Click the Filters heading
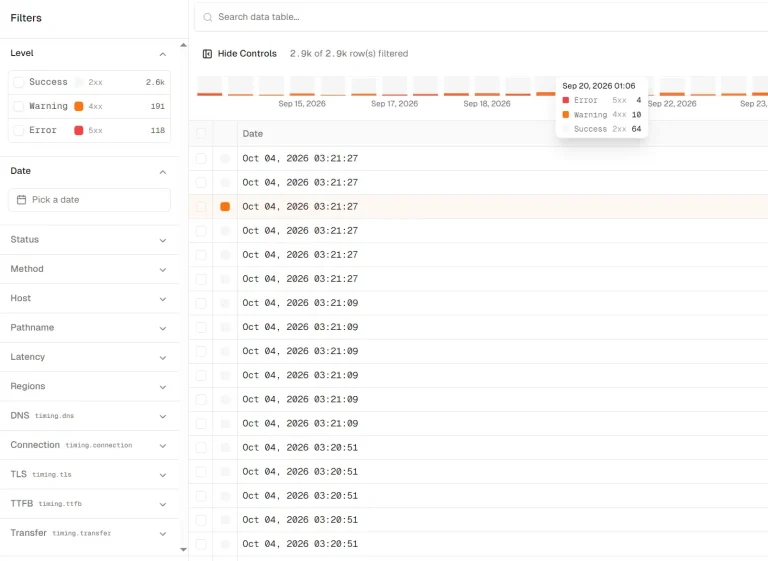768x561 pixels. (x=26, y=18)
